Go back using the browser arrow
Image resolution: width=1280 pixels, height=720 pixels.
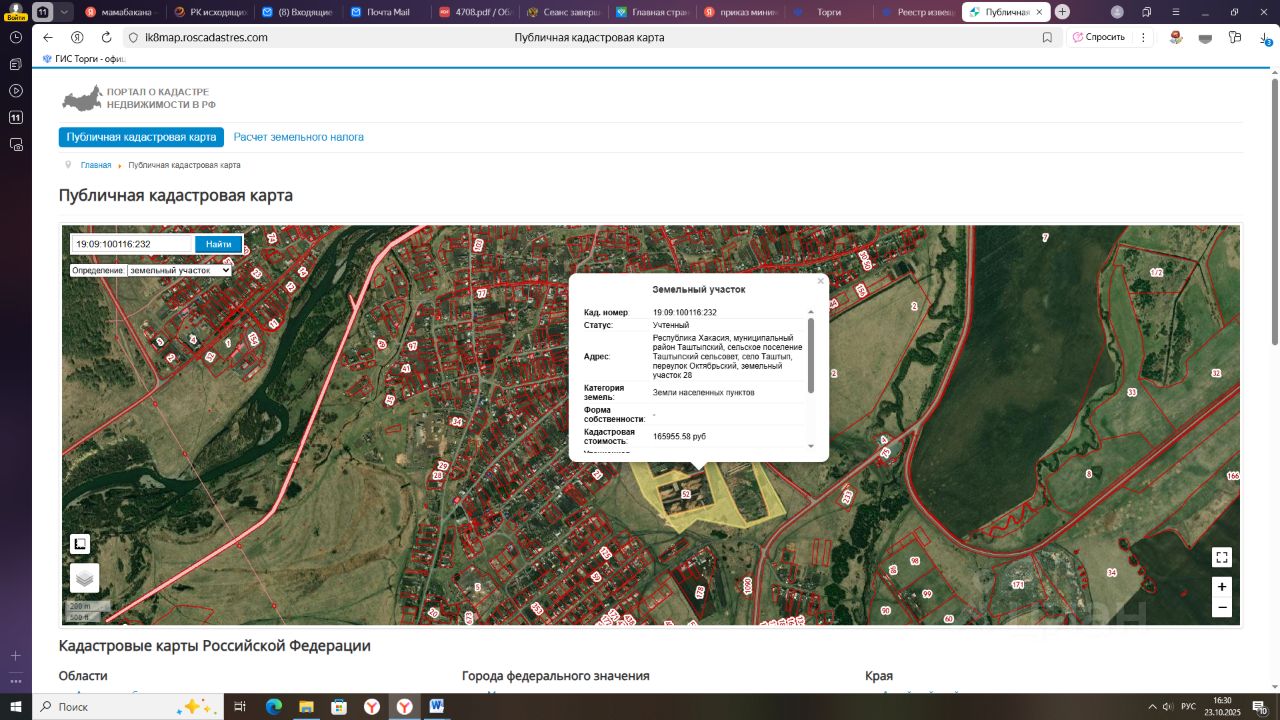click(x=48, y=37)
